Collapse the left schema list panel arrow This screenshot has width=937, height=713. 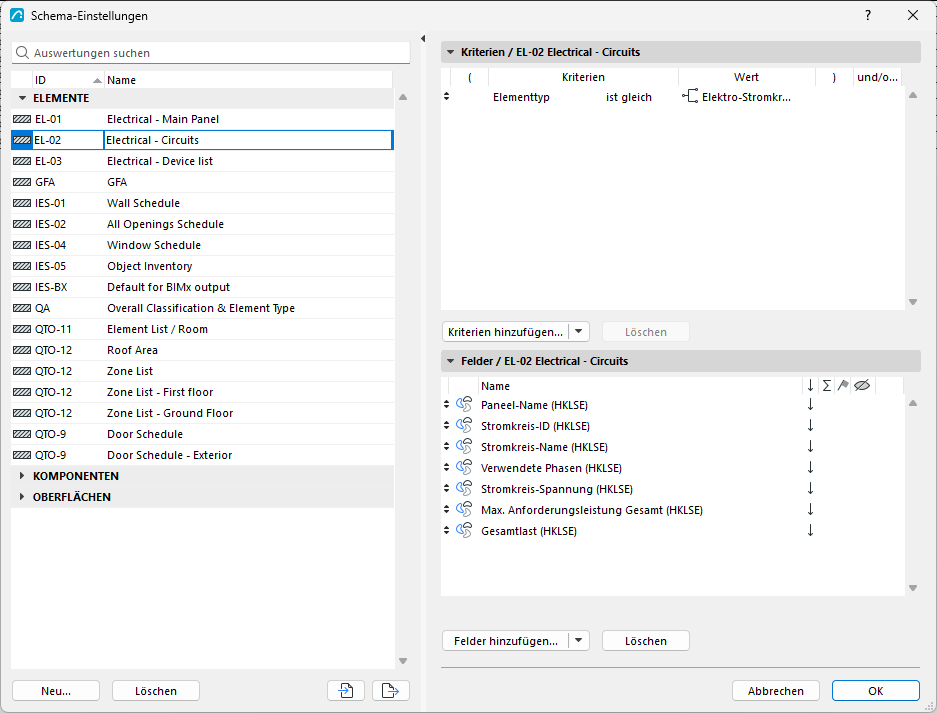423,39
